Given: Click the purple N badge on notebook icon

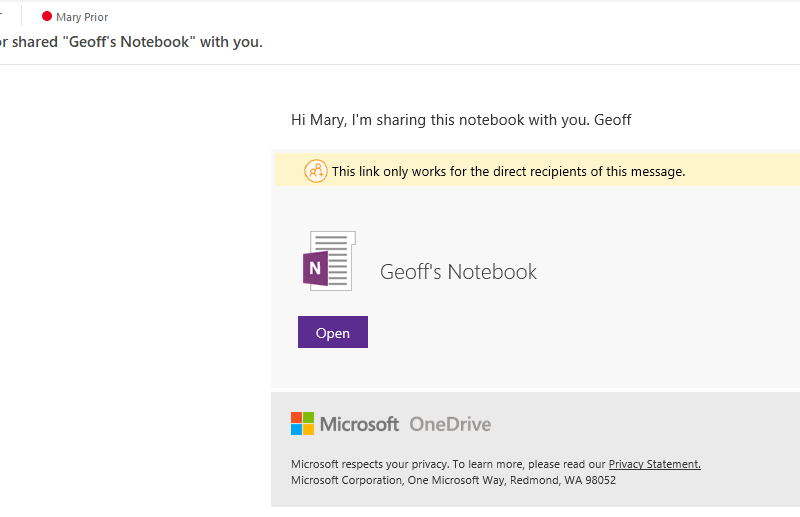Looking at the screenshot, I should tap(315, 268).
